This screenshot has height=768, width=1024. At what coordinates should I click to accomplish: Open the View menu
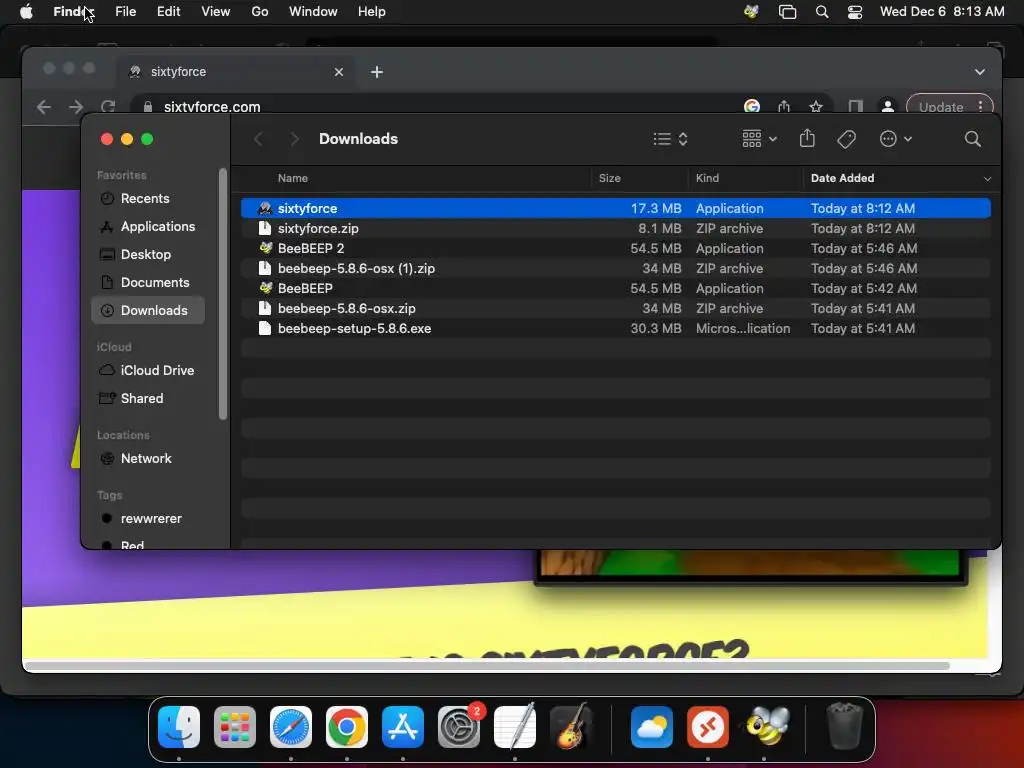coord(216,12)
